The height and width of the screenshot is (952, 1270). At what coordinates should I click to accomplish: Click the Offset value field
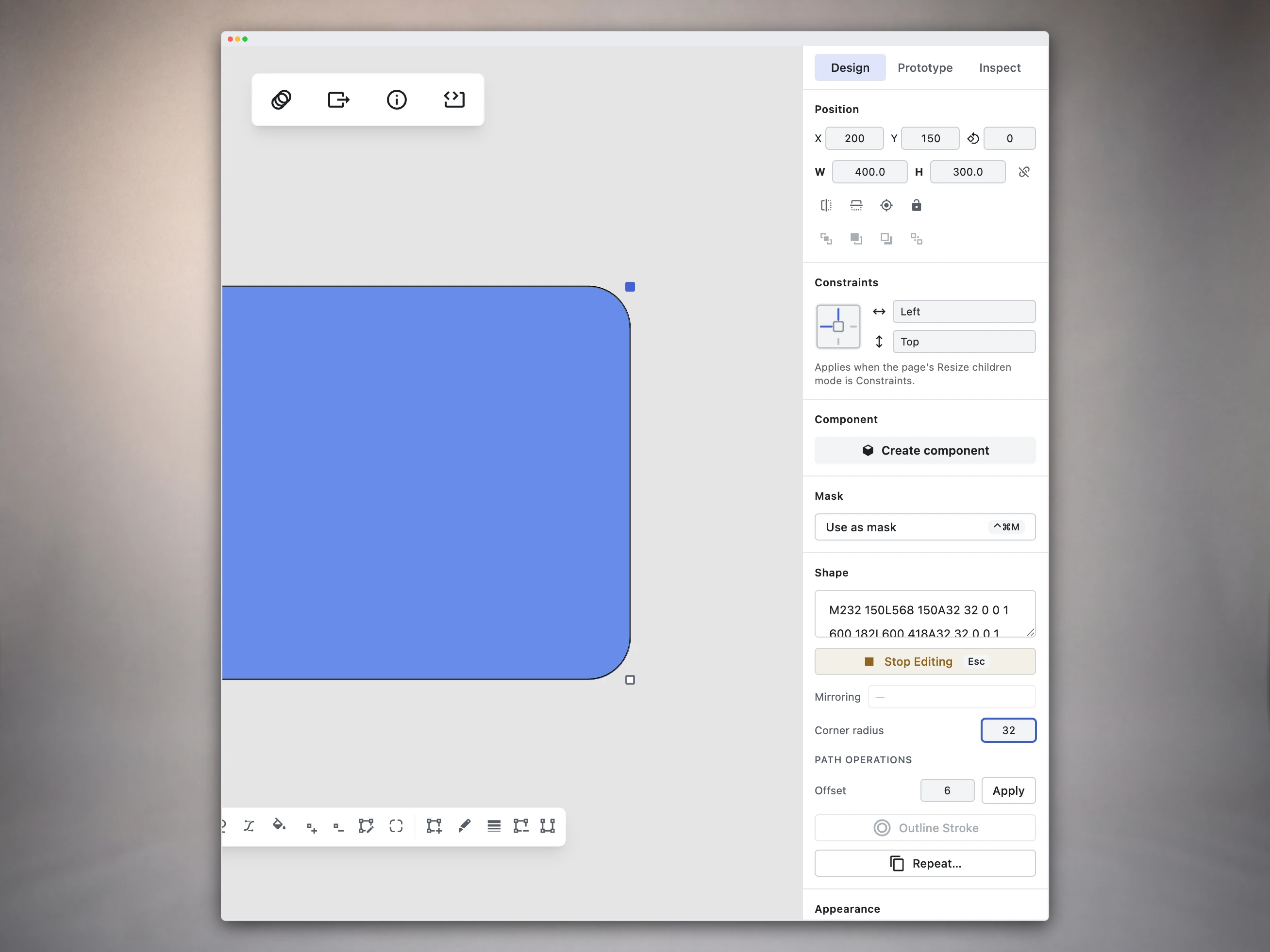click(947, 791)
